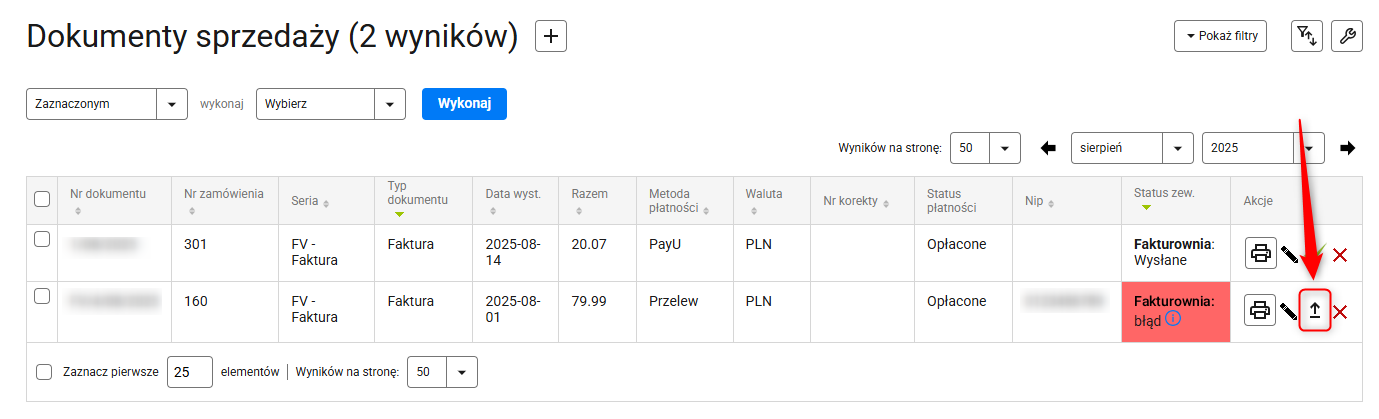This screenshot has width=1379, height=419.
Task: Expand the Zaznaczonym dropdown
Action: [106, 104]
